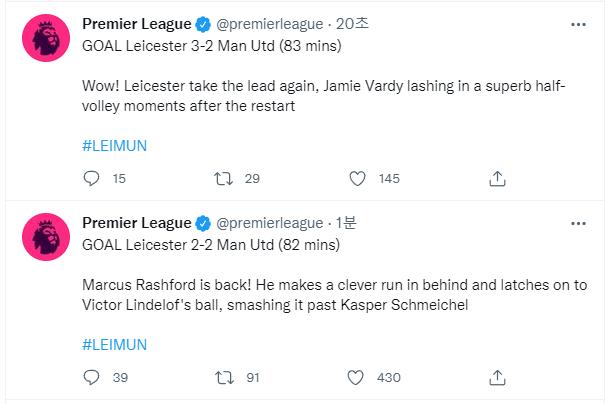Open more options on the second tweet

pos(578,224)
